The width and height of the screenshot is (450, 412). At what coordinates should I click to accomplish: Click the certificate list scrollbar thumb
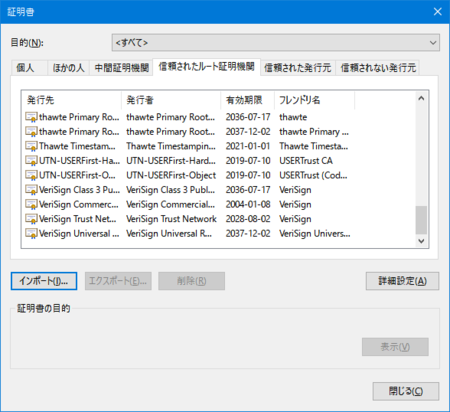point(421,220)
